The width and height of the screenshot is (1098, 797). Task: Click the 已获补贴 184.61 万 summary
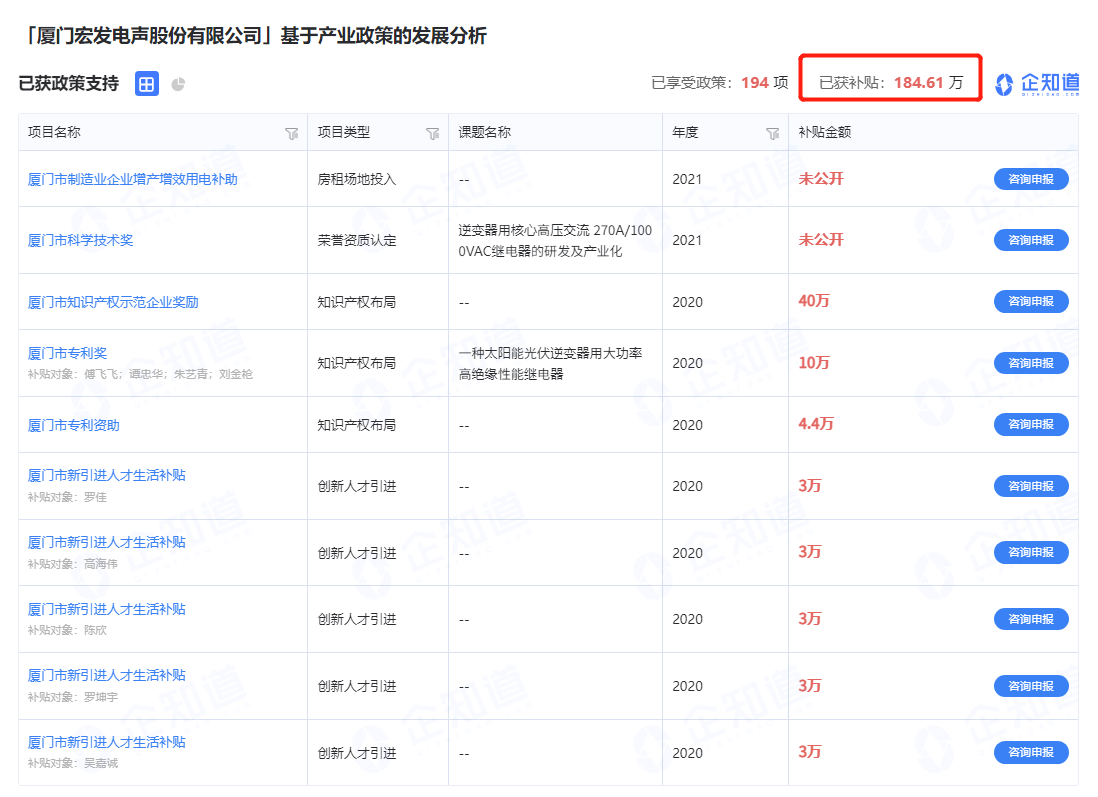[x=891, y=83]
